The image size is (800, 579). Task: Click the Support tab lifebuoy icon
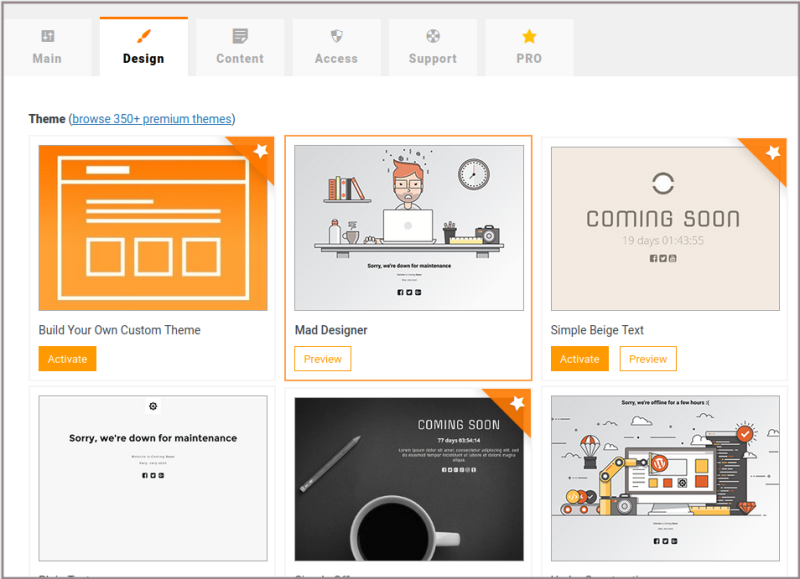point(432,36)
